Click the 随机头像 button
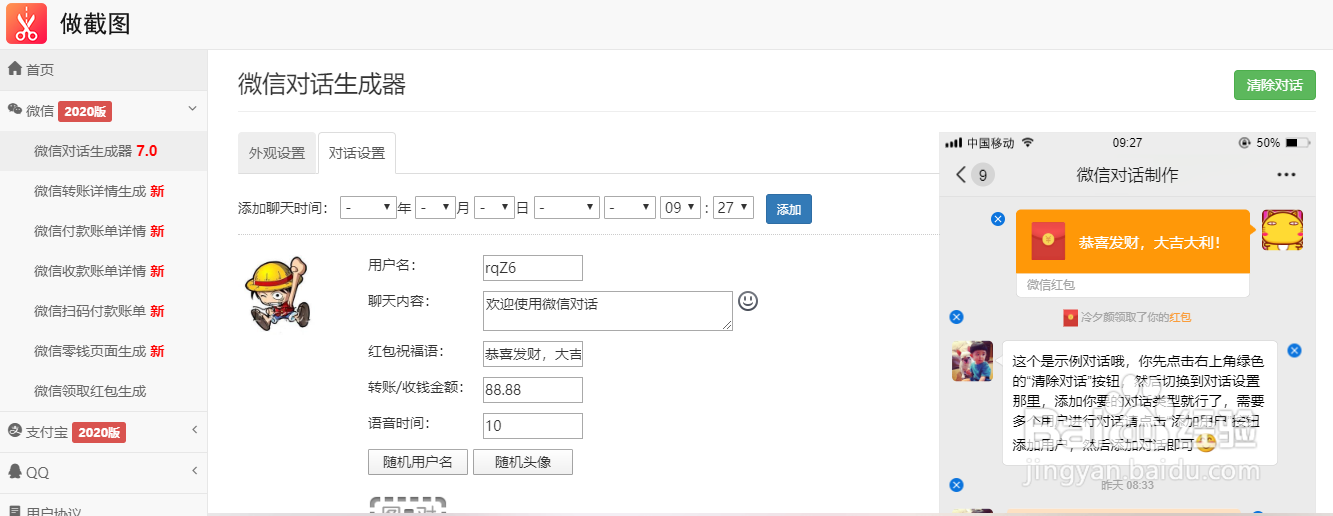1333x516 pixels. click(x=522, y=462)
